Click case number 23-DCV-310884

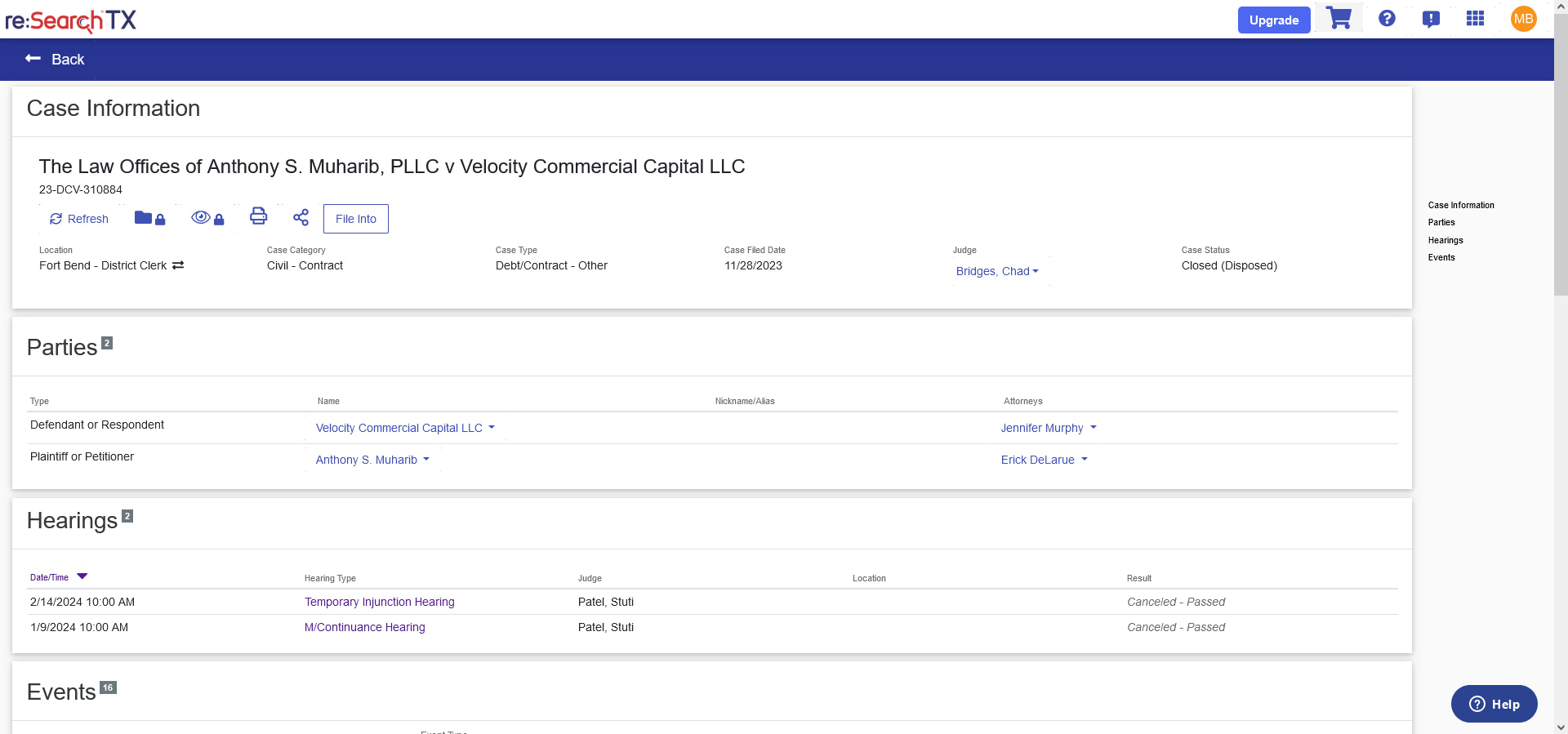pyautogui.click(x=81, y=189)
